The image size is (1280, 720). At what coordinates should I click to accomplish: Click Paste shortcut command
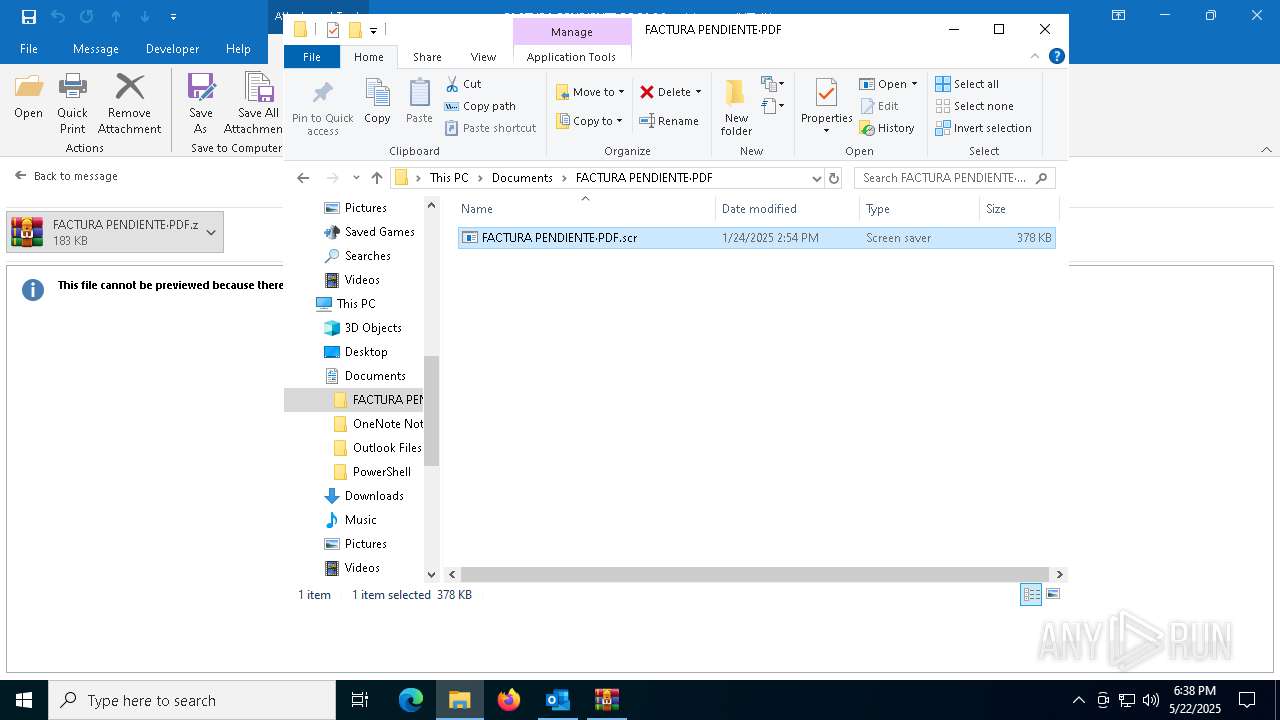click(x=490, y=128)
